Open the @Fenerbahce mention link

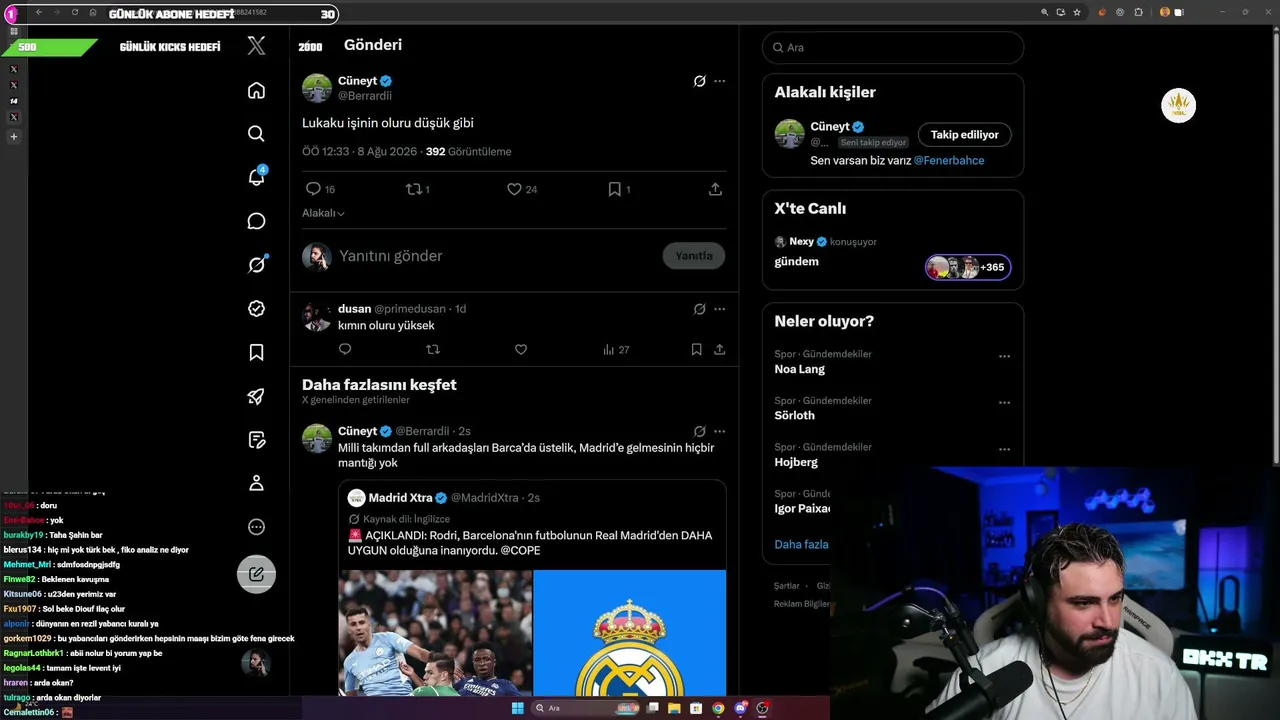(949, 160)
